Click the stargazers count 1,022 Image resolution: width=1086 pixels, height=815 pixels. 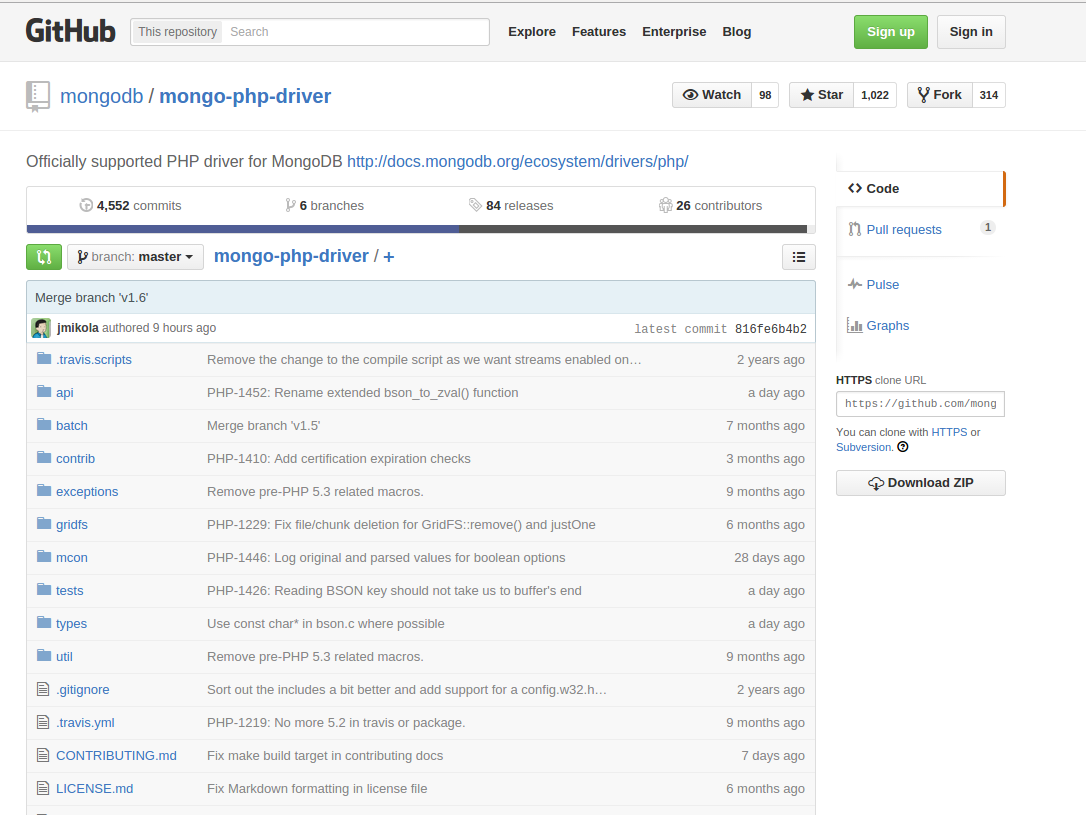pos(875,95)
